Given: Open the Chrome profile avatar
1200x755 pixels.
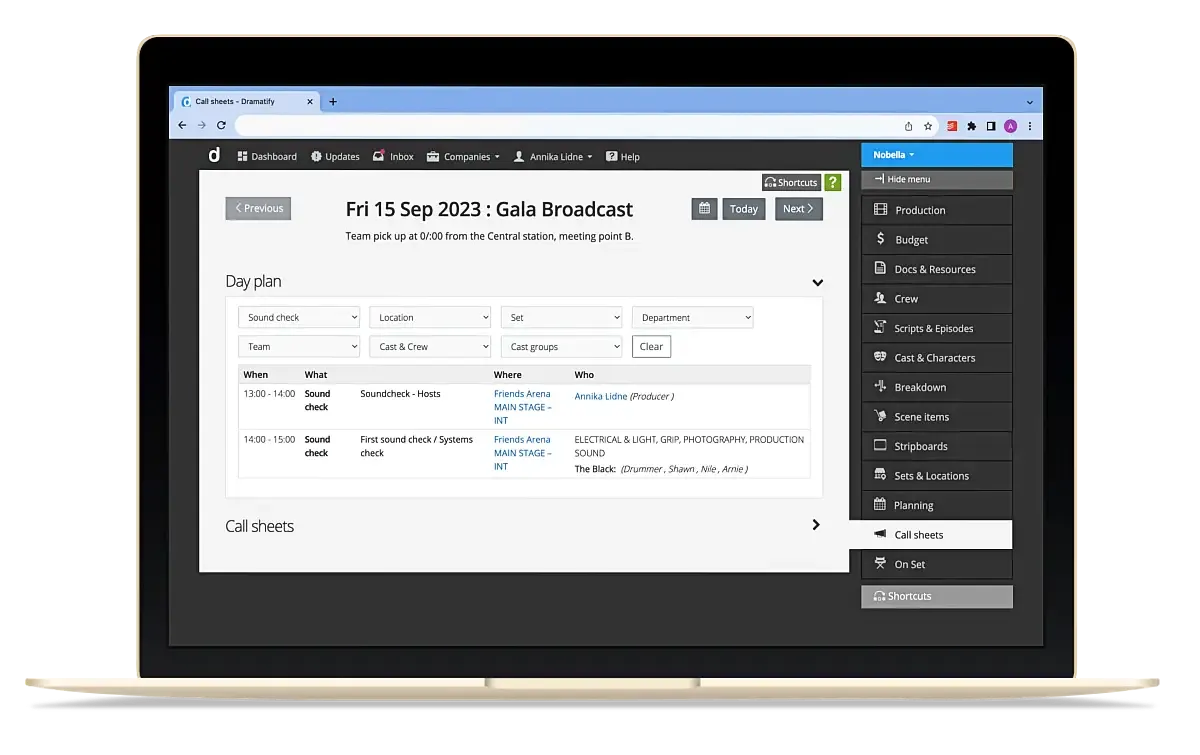Looking at the screenshot, I should tap(1011, 126).
